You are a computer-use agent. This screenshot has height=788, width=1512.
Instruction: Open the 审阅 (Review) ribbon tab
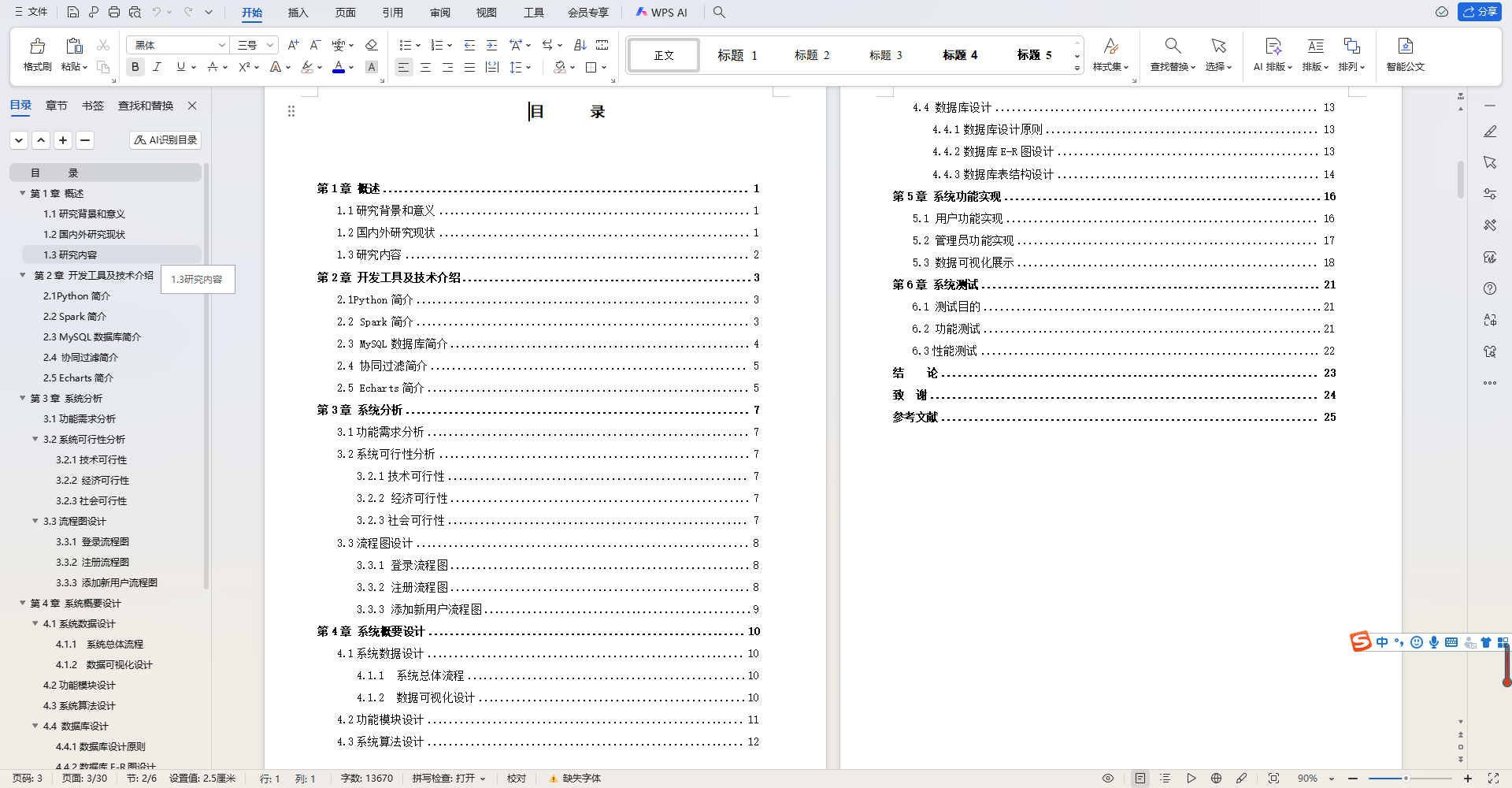[439, 13]
